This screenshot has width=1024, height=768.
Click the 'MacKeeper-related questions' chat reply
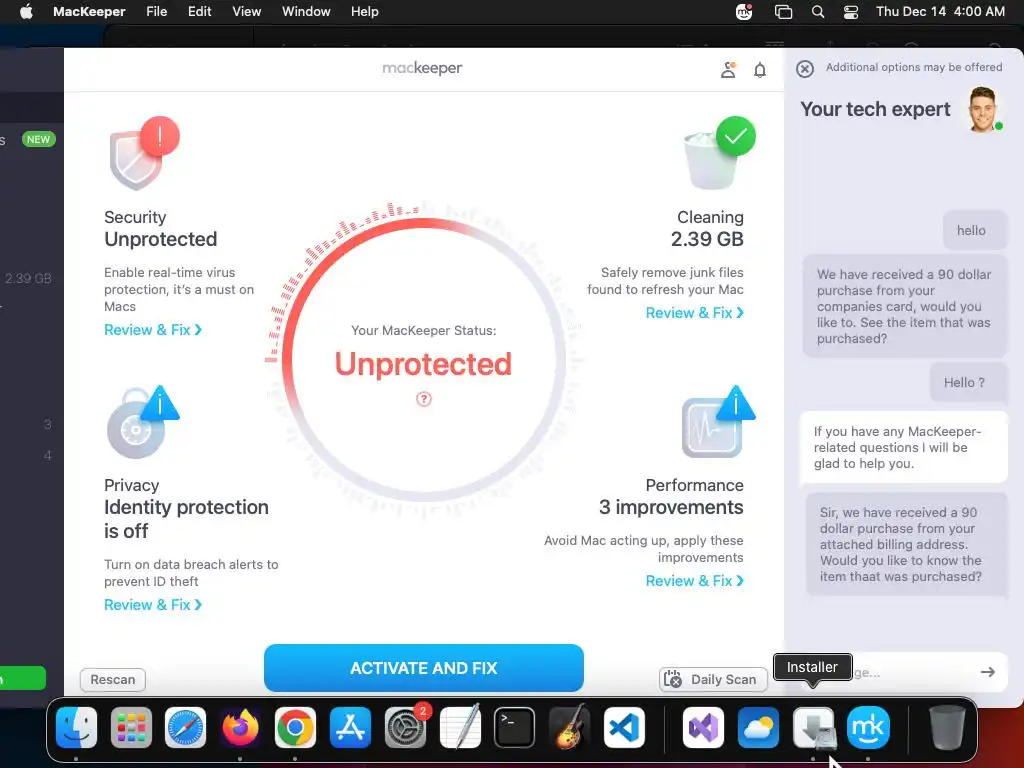coord(904,447)
